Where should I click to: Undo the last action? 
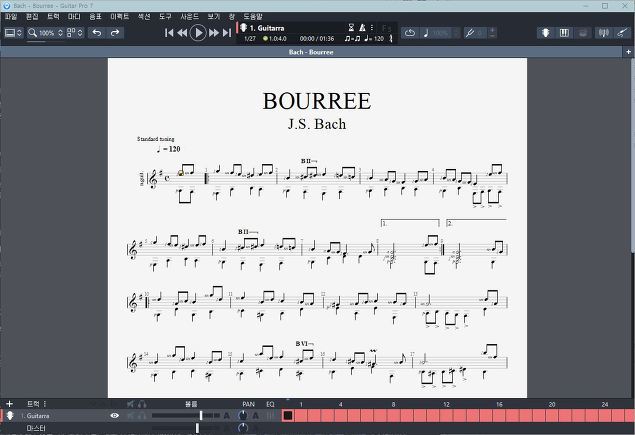pos(97,32)
